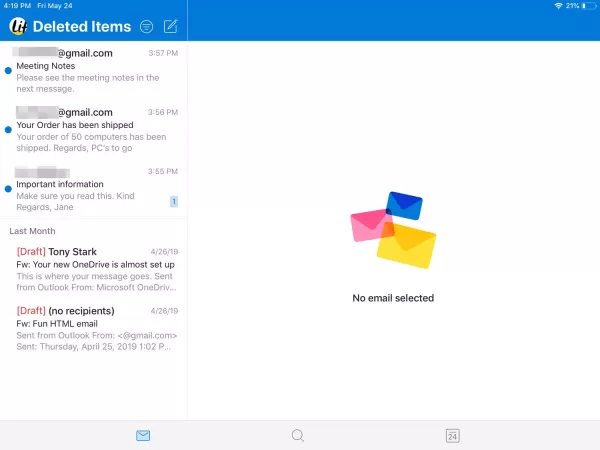Open the Calendar tab

click(452, 435)
